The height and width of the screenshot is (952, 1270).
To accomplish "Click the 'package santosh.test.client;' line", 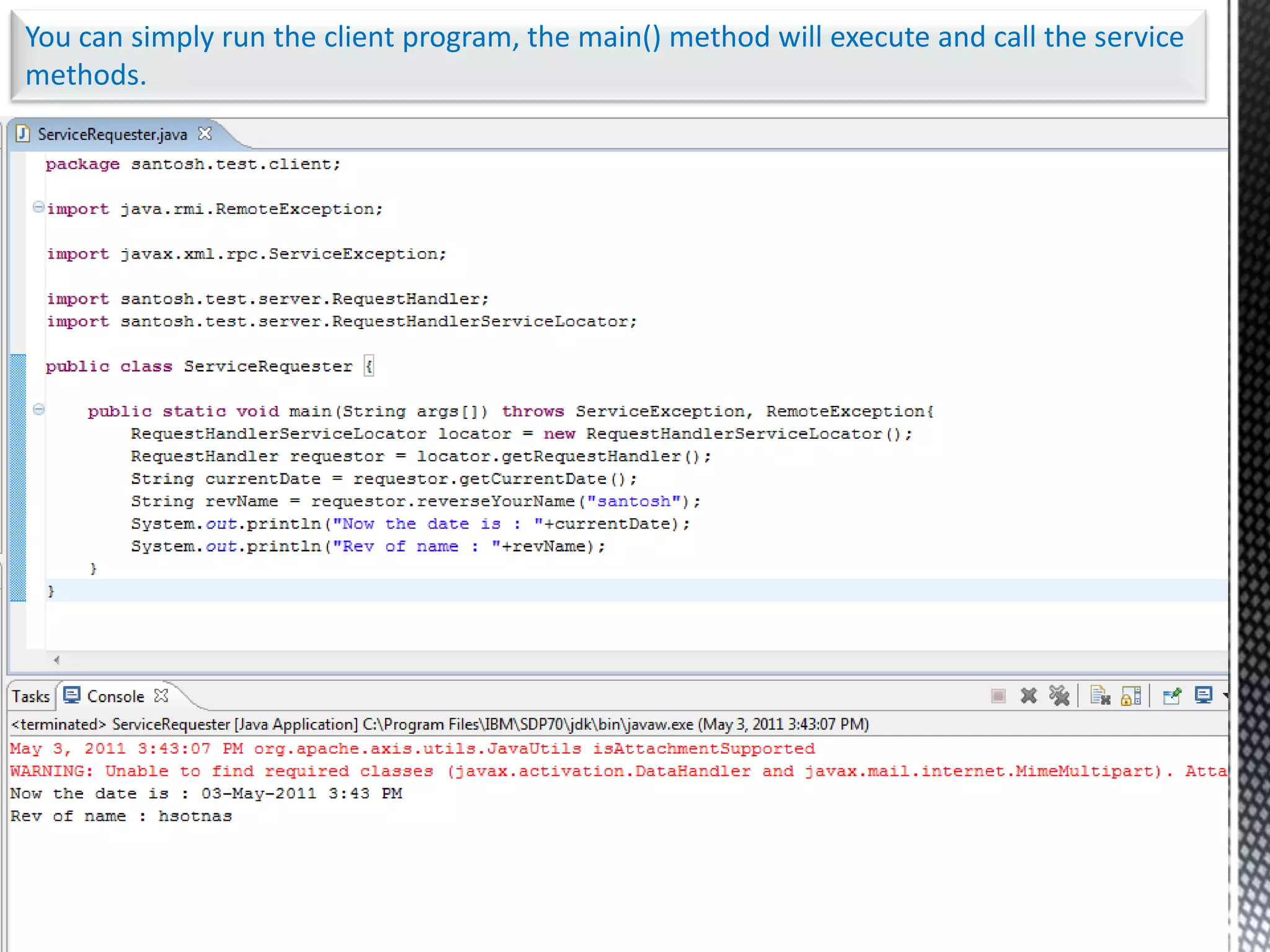I will click(193, 164).
